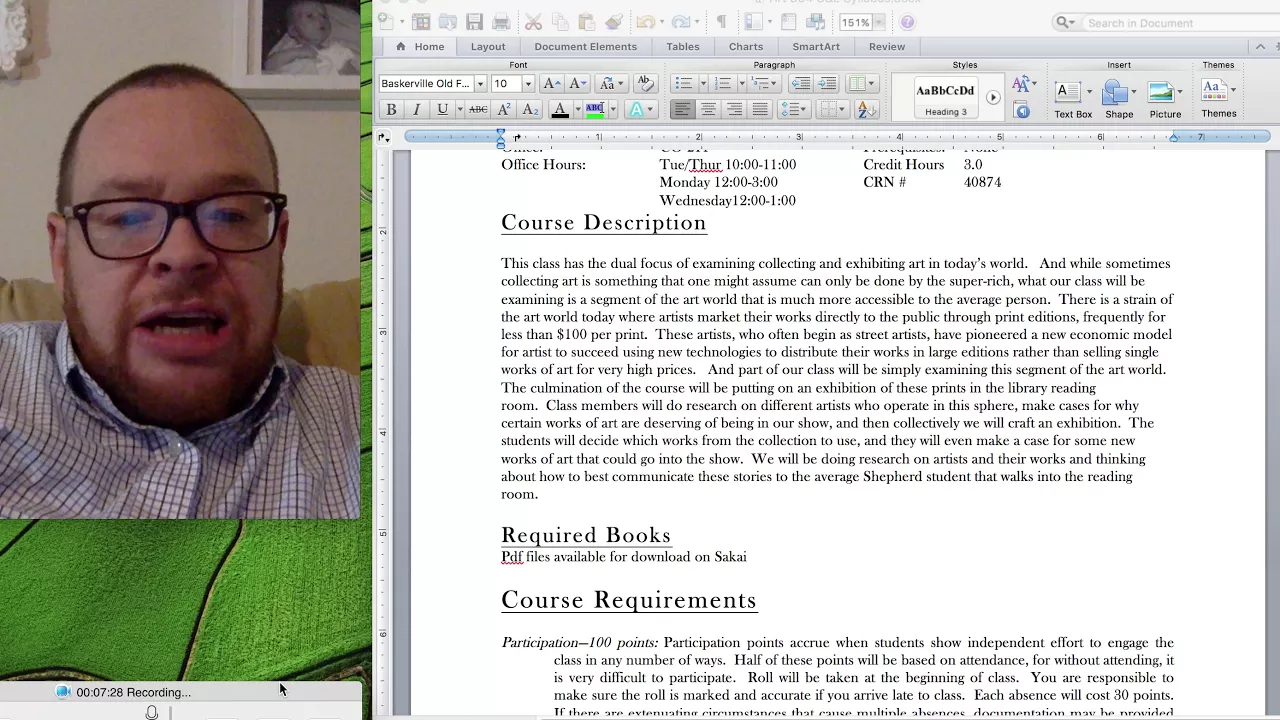Toggle Subscript formatting
Image resolution: width=1280 pixels, height=720 pixels.
click(530, 109)
